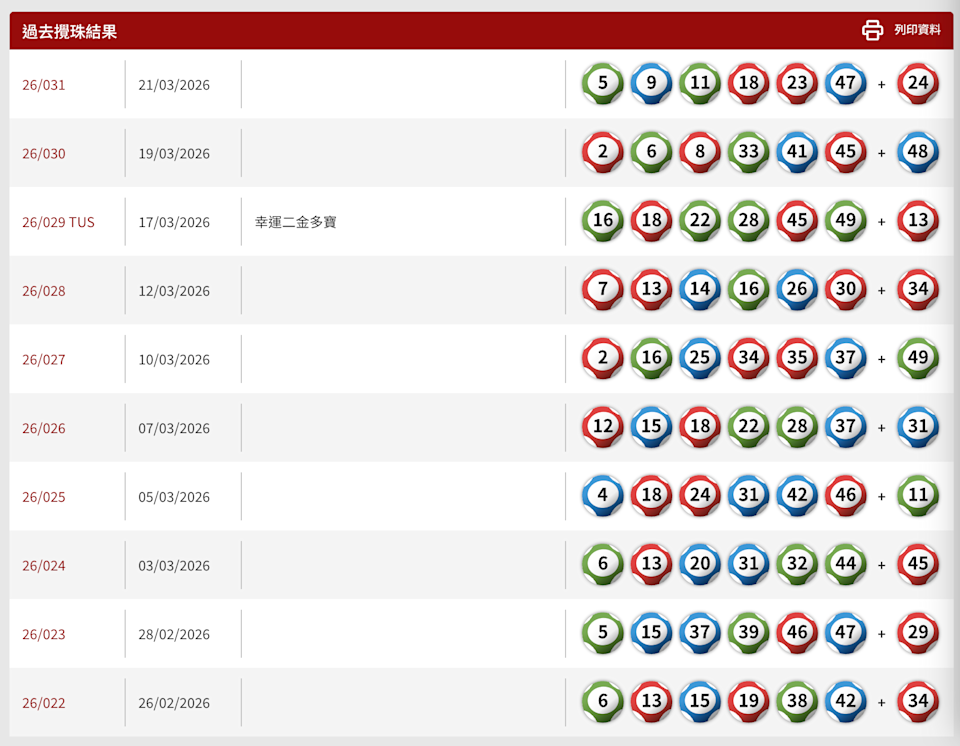Click red ball 19 in draw 26/022
Viewport: 960px width, 746px height.
click(748, 702)
